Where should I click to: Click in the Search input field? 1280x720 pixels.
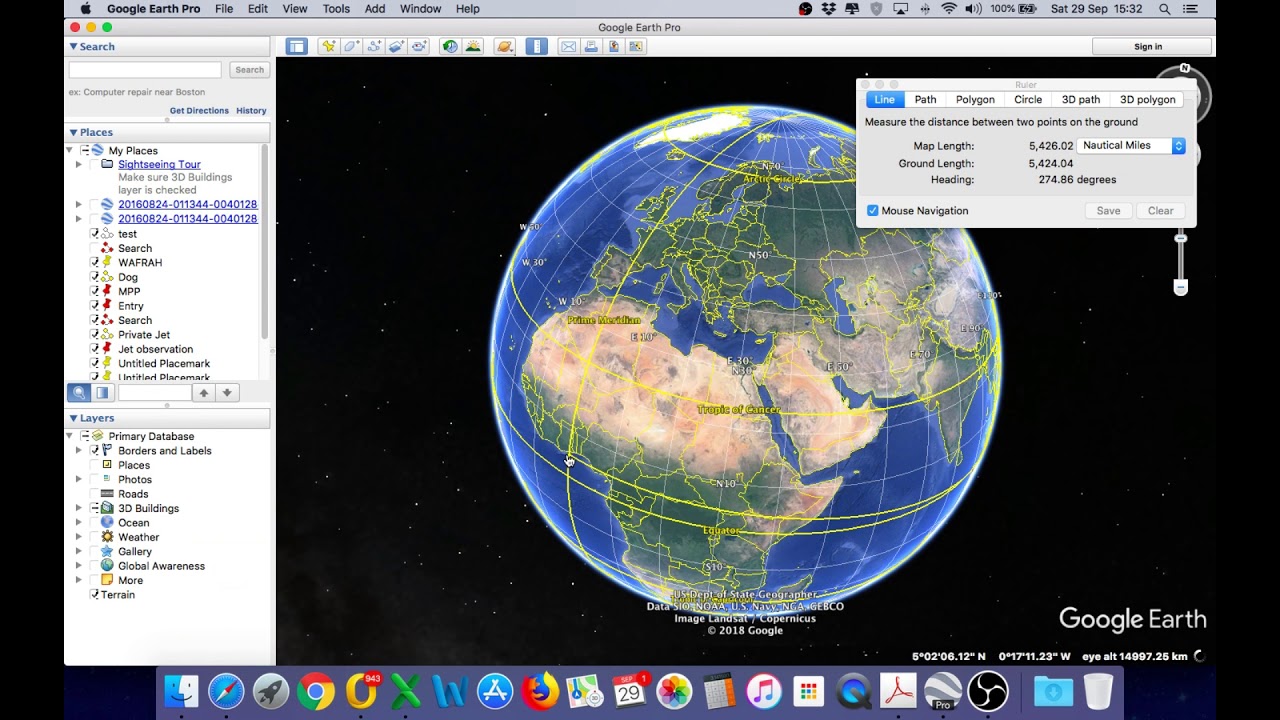point(145,70)
